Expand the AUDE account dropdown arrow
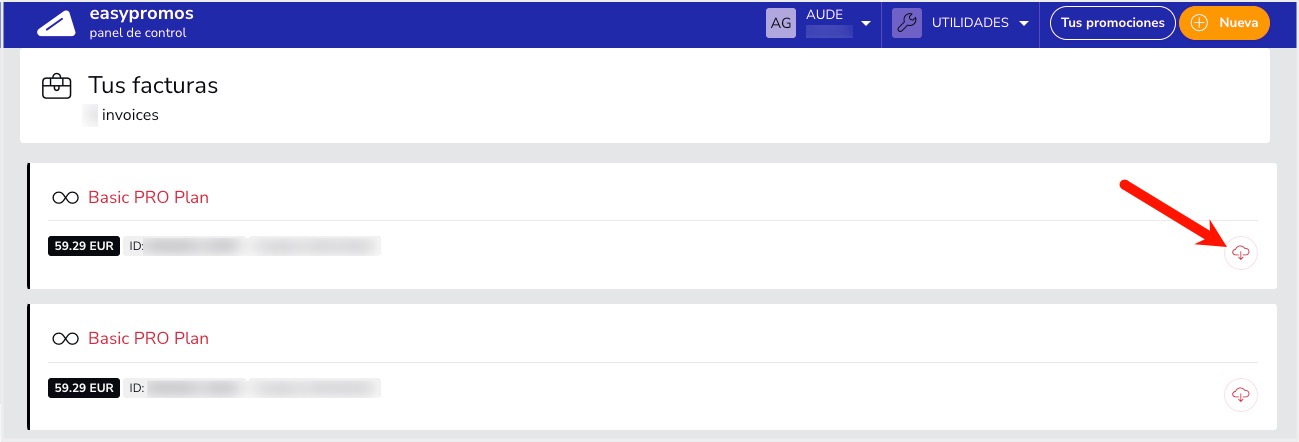1299x442 pixels. [x=866, y=24]
